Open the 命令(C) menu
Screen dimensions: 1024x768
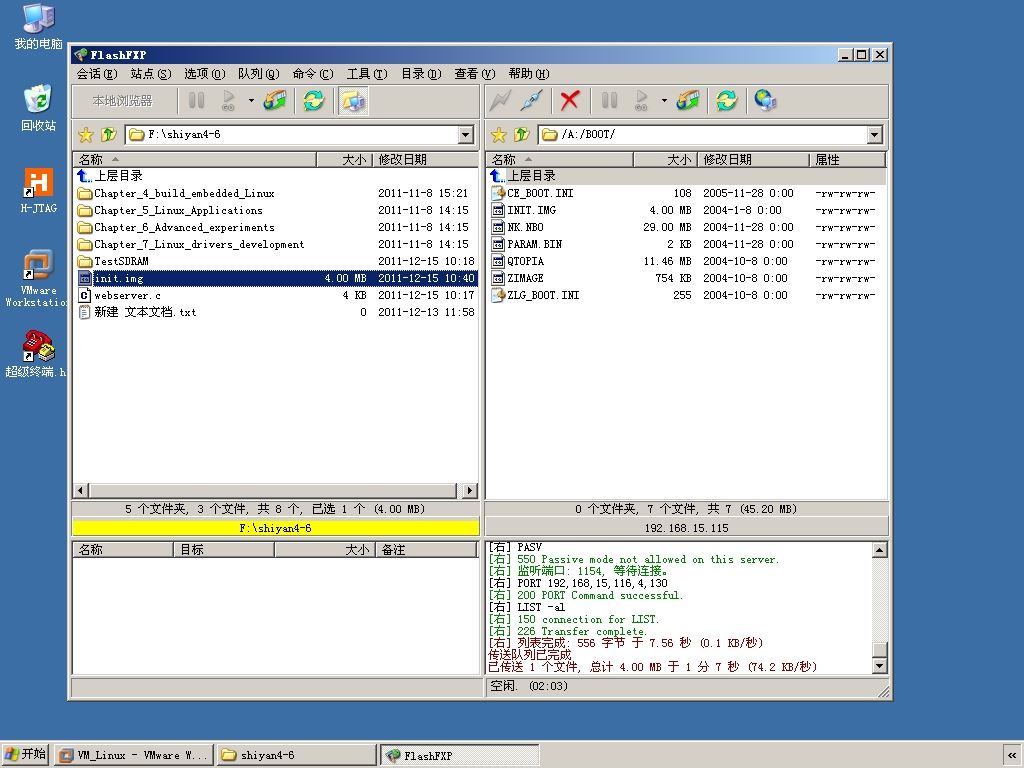pos(313,74)
